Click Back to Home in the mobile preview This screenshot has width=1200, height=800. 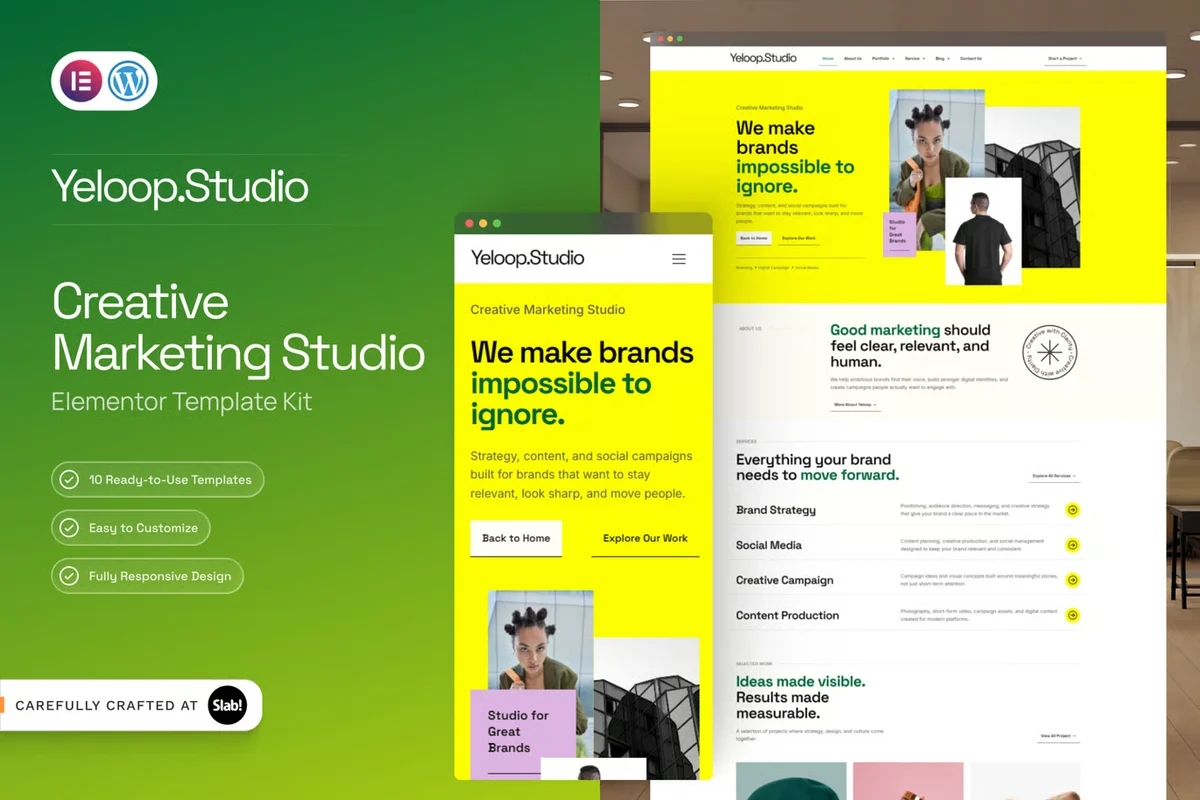click(x=516, y=538)
